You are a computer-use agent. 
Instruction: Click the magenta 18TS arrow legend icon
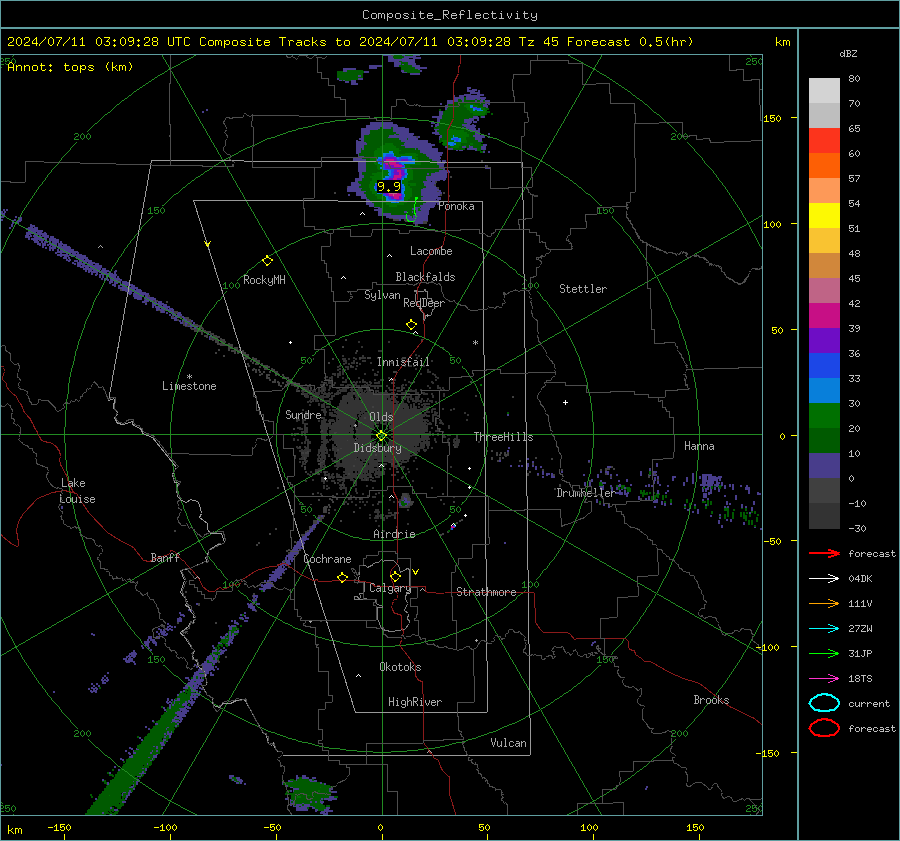click(824, 679)
